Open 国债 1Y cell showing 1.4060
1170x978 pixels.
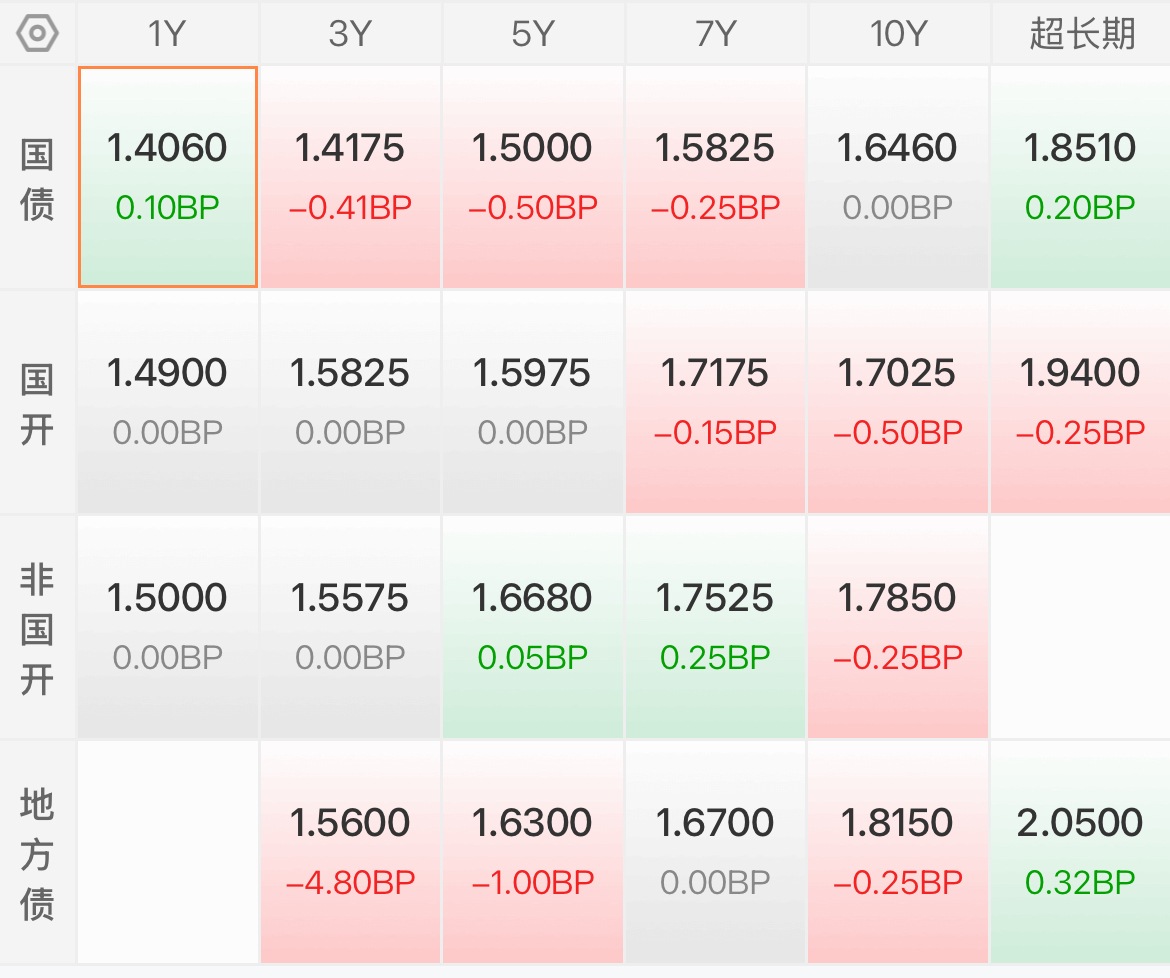(168, 177)
